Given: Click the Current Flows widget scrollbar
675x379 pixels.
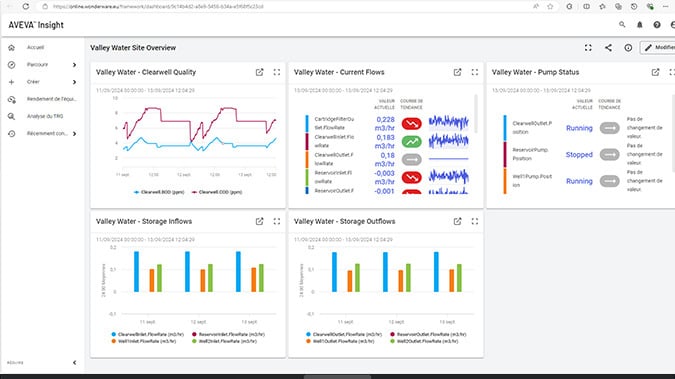Looking at the screenshot, I should (x=476, y=114).
